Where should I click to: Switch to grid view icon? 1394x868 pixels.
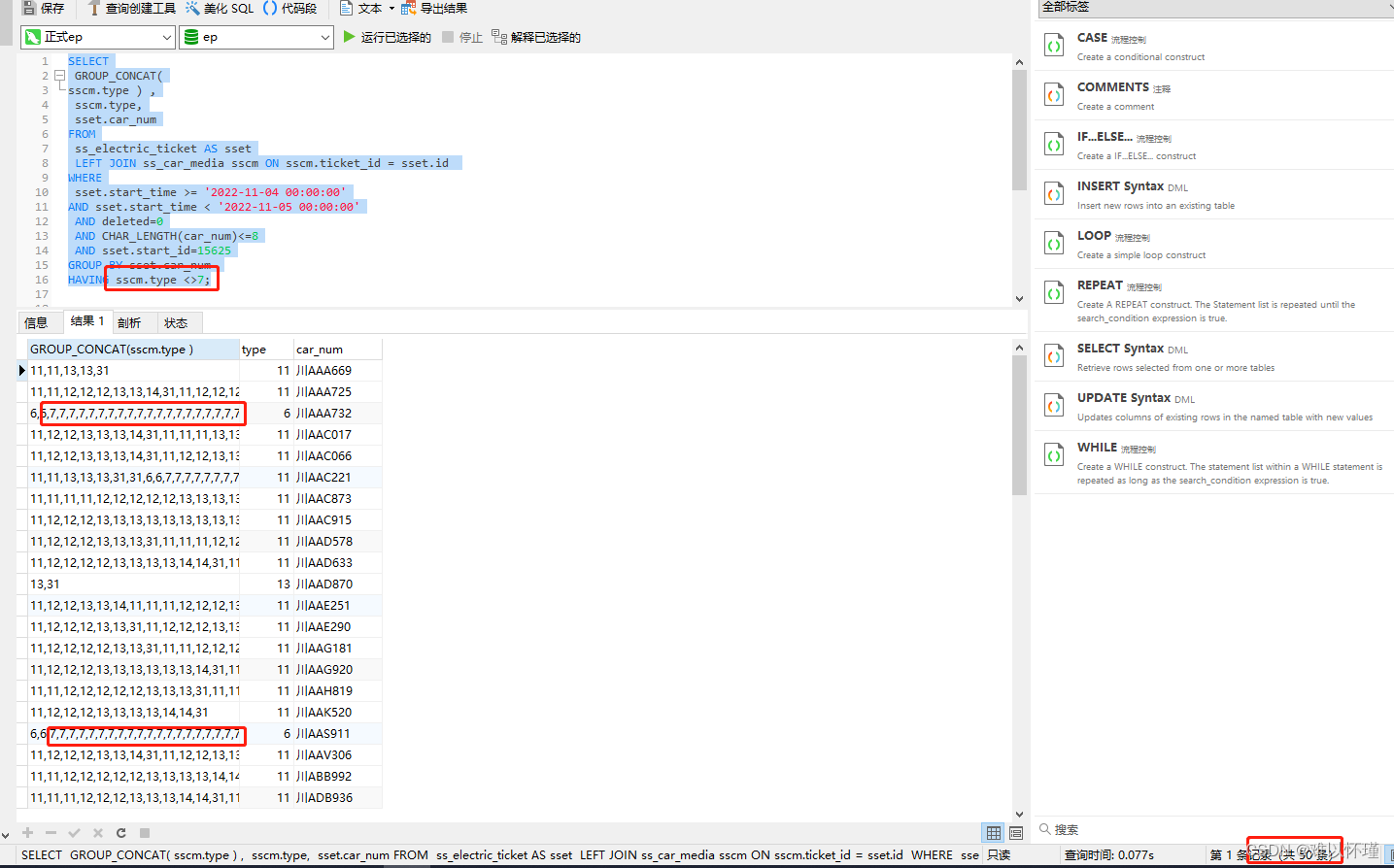click(994, 833)
